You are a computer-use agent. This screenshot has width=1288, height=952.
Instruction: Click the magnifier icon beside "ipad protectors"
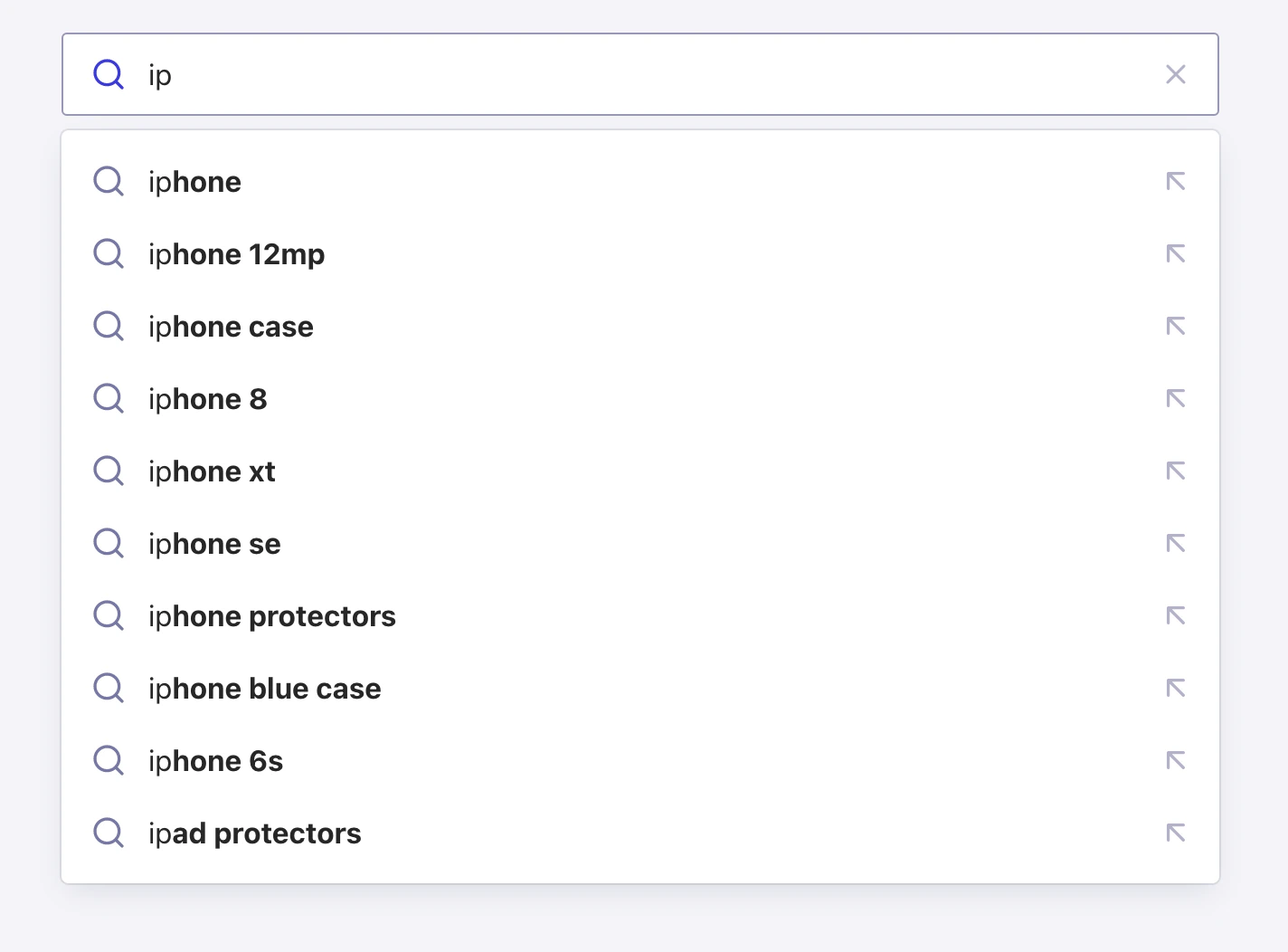pyautogui.click(x=108, y=833)
